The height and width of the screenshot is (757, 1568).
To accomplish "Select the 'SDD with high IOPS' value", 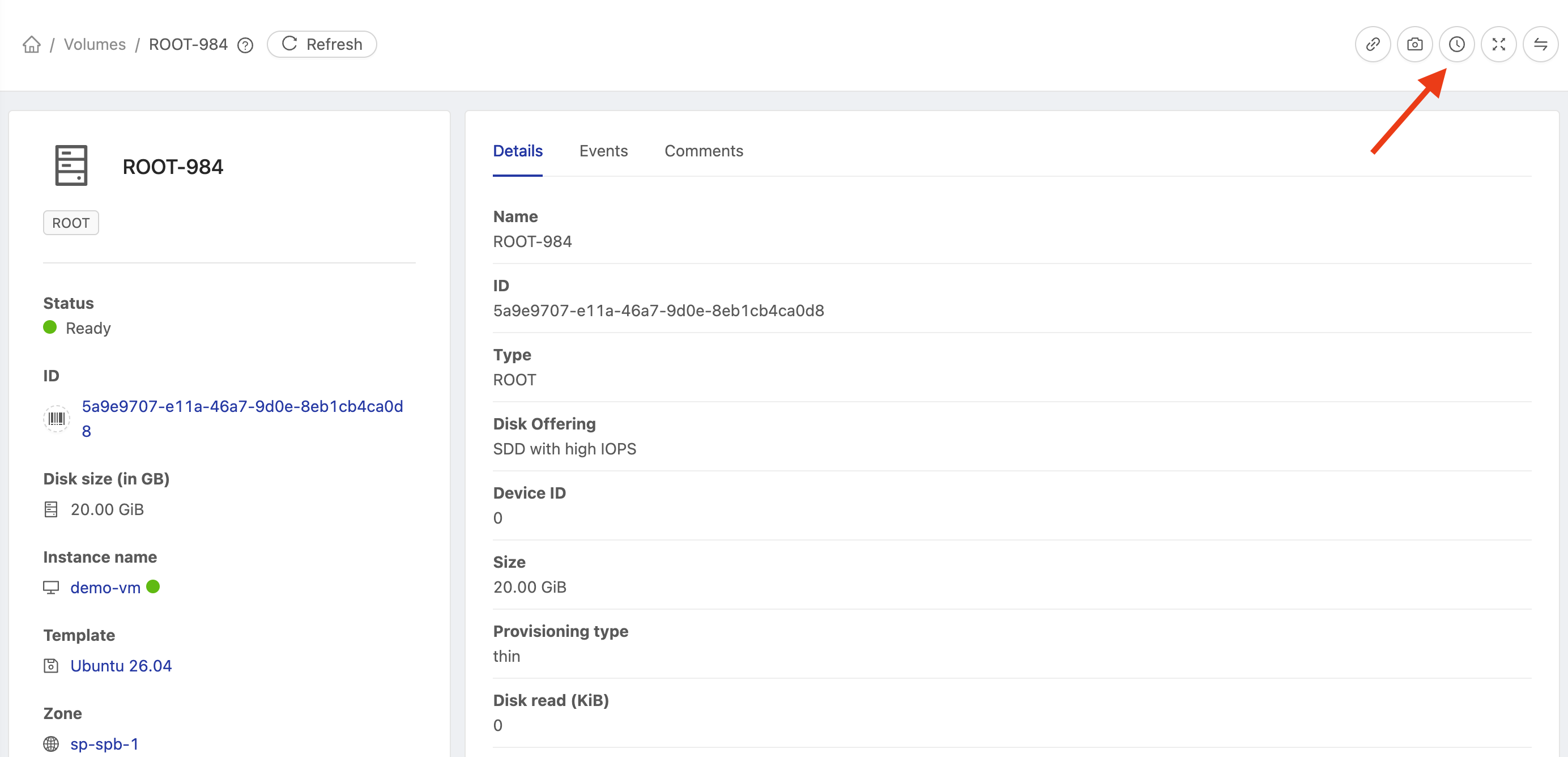I will 564,449.
